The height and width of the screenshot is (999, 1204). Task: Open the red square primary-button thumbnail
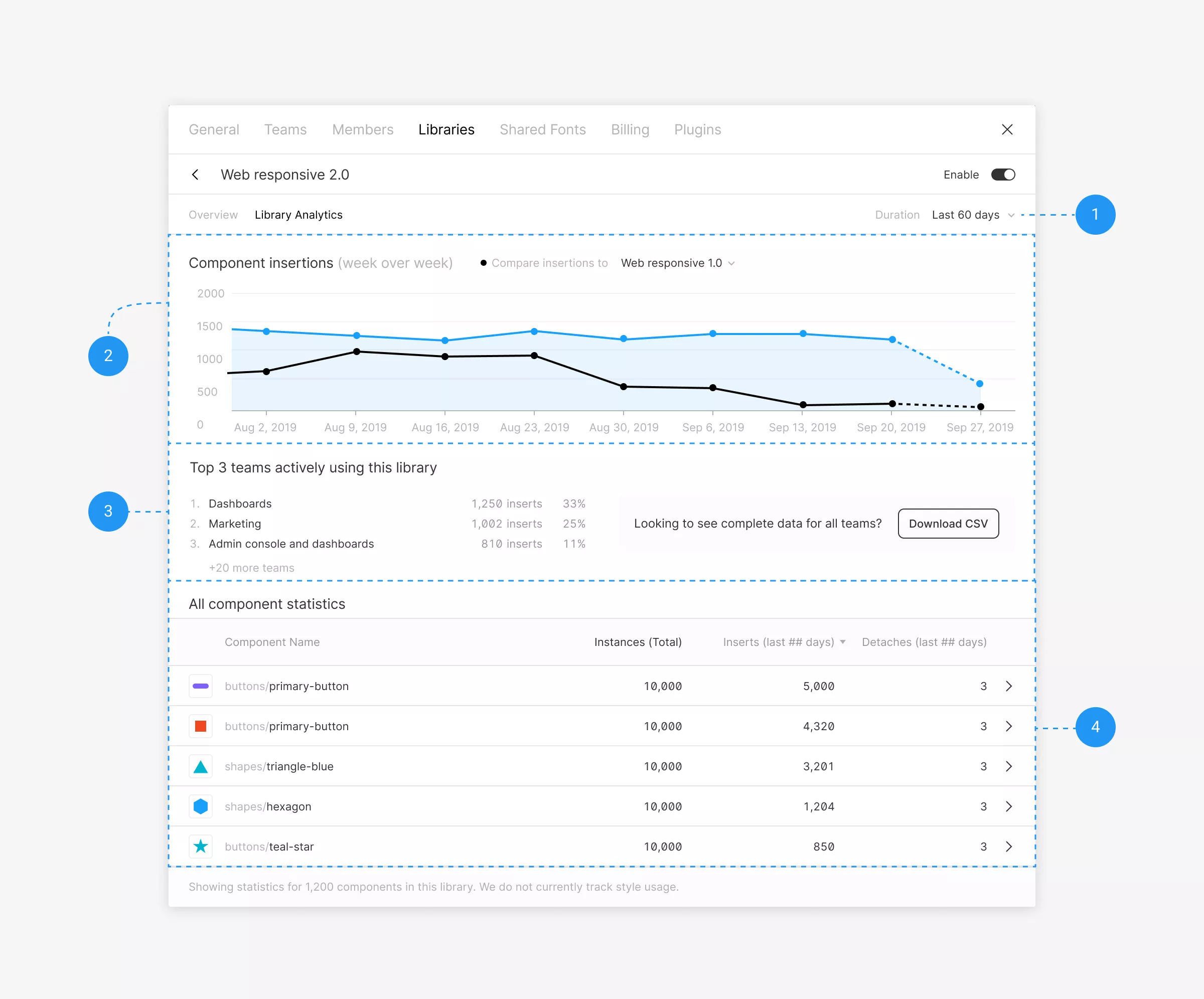[201, 726]
